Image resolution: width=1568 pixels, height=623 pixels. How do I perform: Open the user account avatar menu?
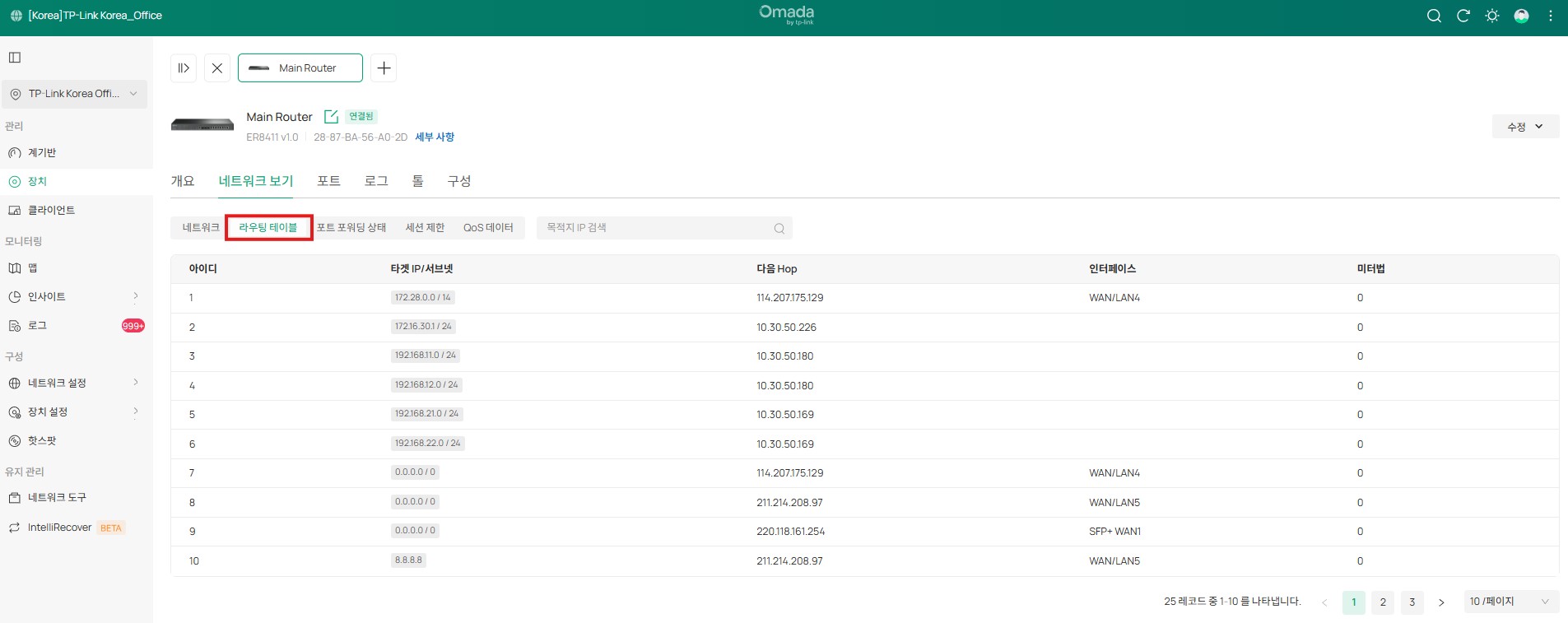tap(1521, 16)
